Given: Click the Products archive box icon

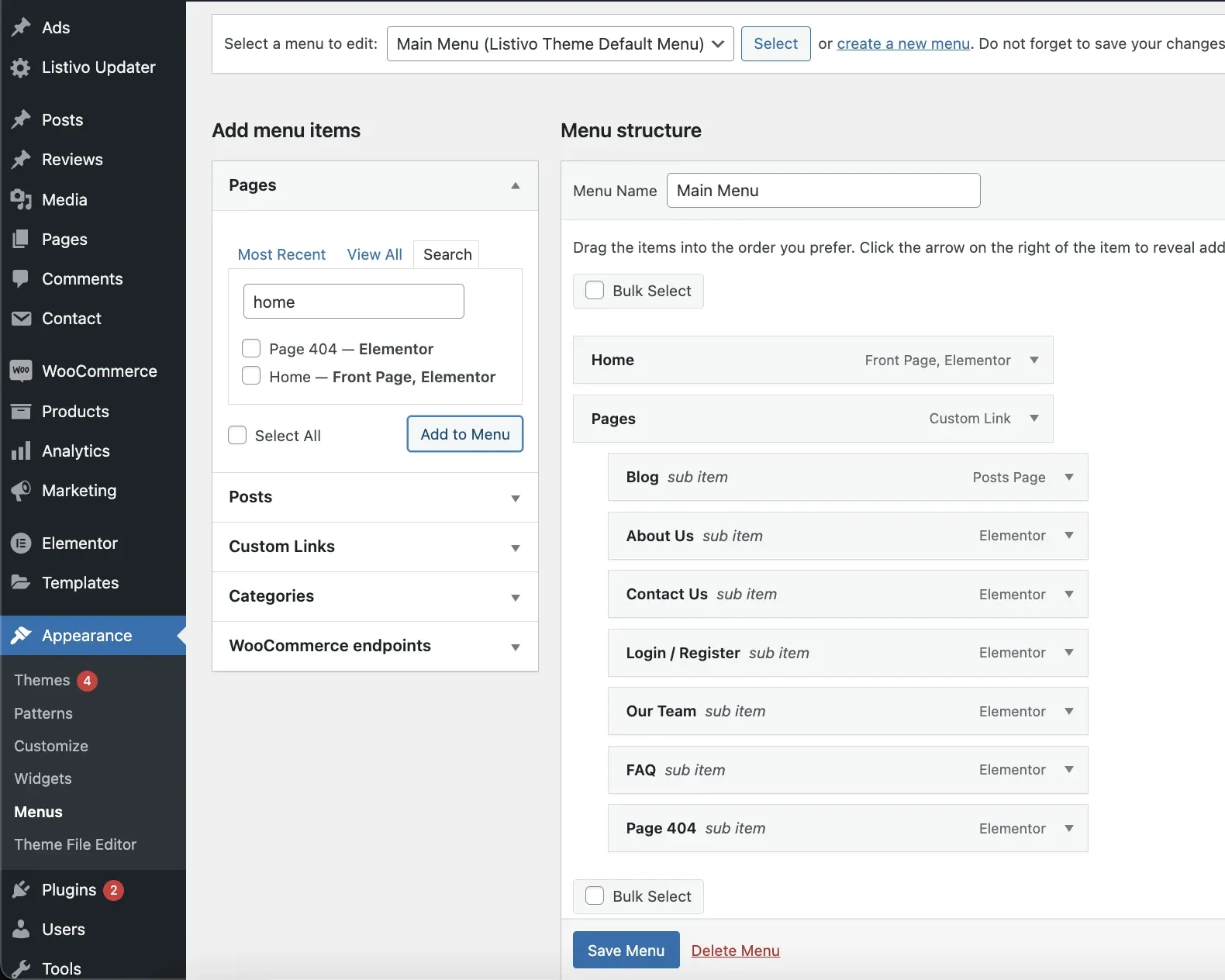Looking at the screenshot, I should coord(21,411).
